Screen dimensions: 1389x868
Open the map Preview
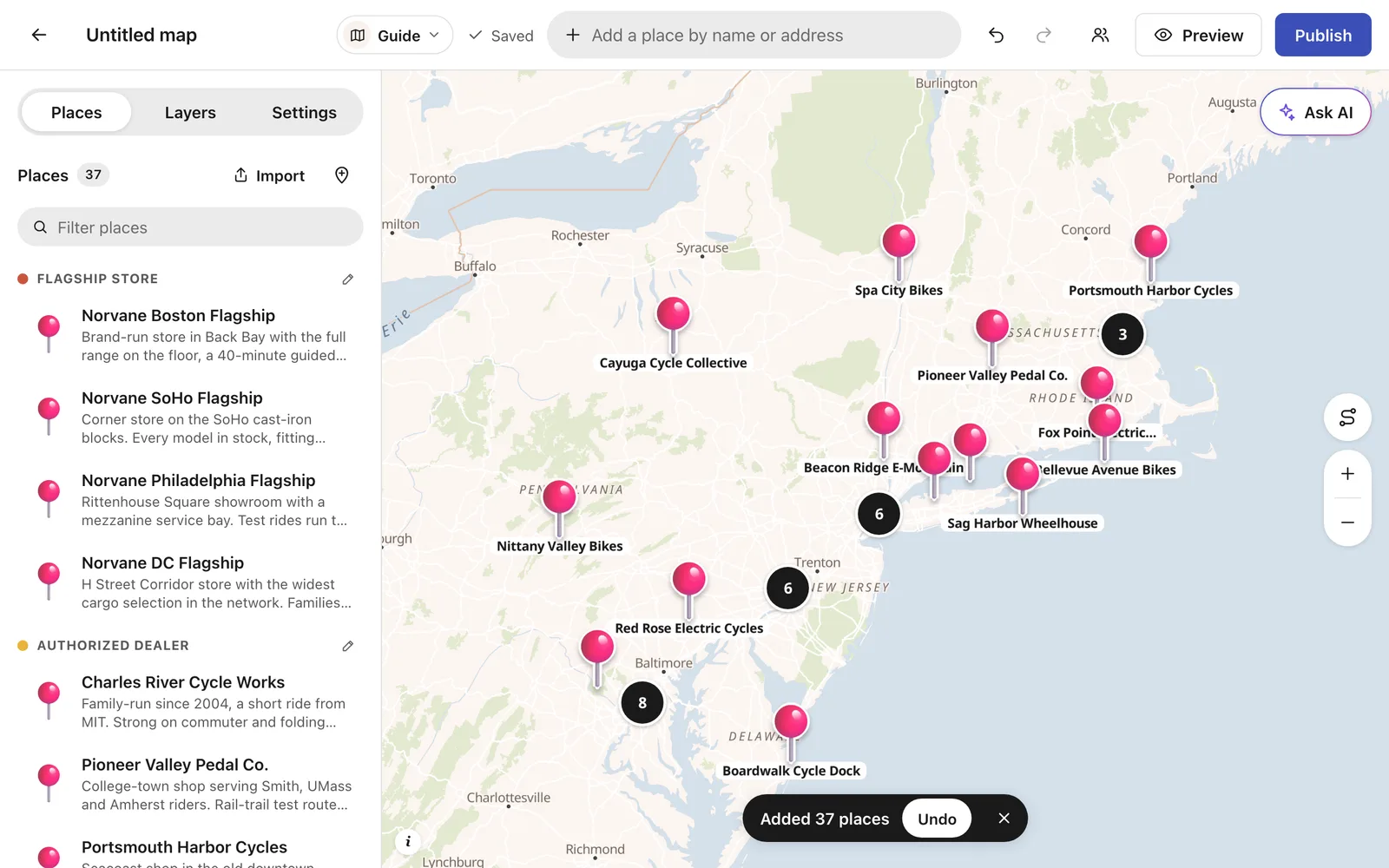1198,35
